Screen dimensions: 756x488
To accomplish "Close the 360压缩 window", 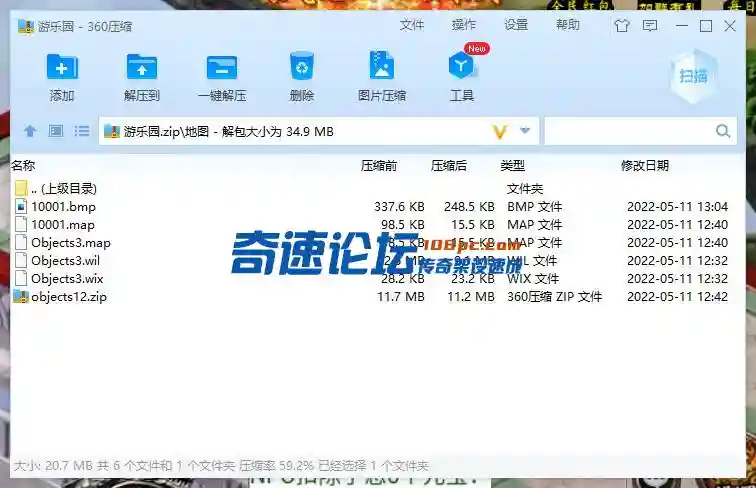I will (730, 26).
